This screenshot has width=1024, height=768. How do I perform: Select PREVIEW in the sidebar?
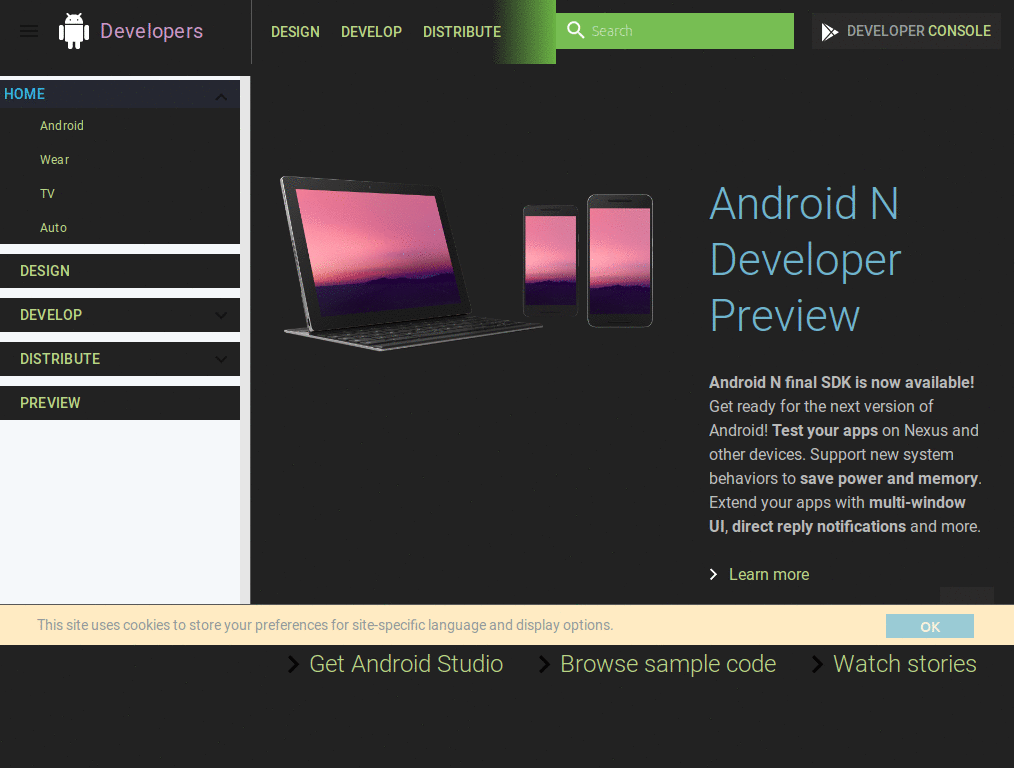[x=120, y=403]
